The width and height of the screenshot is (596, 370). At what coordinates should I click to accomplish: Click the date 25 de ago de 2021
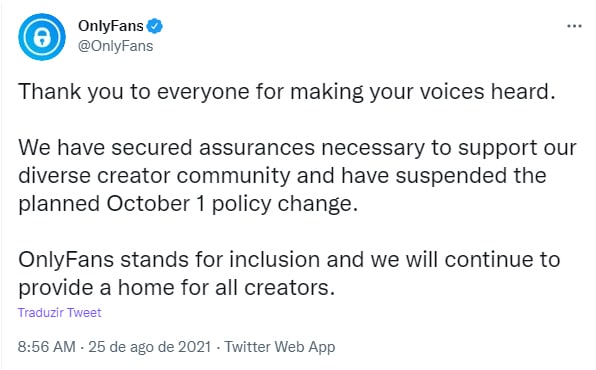tap(149, 347)
